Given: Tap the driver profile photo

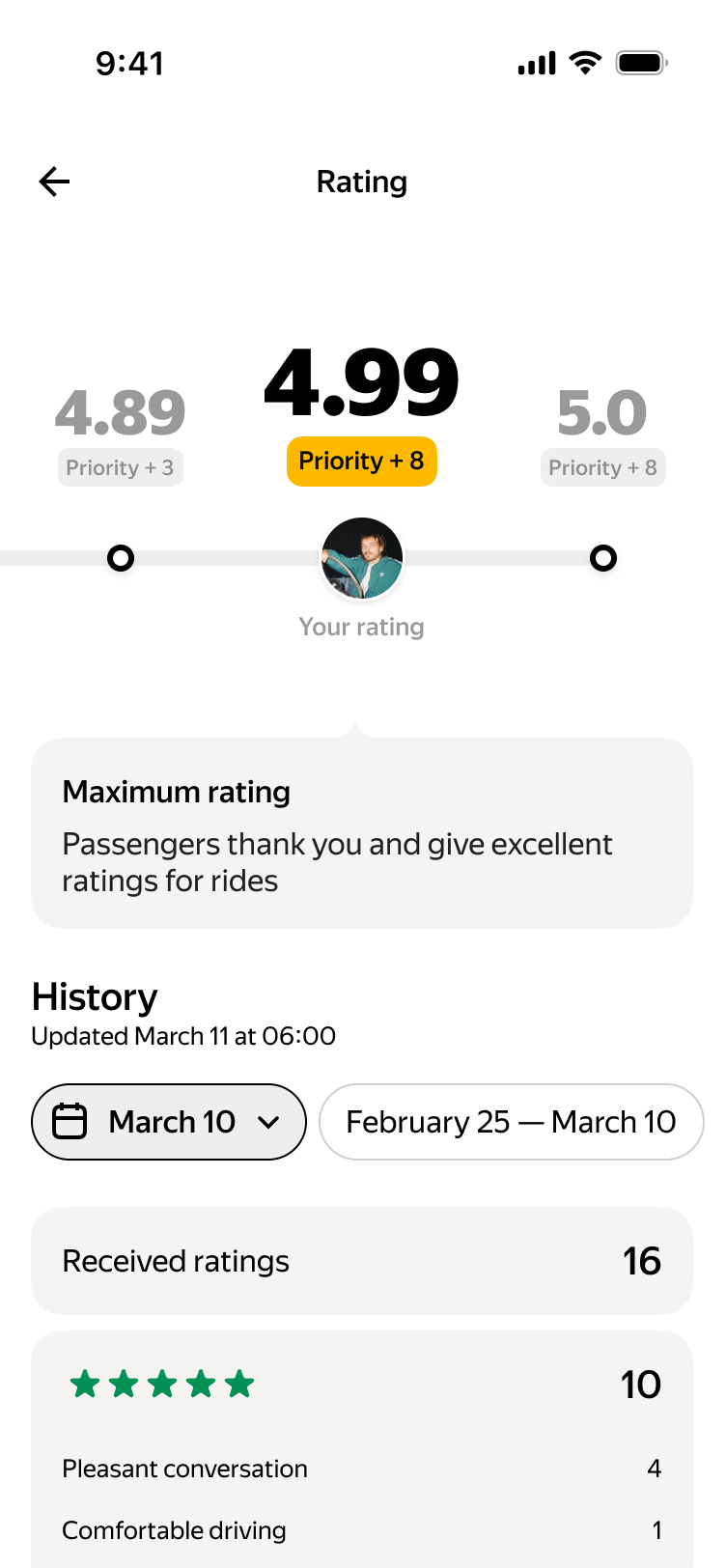Looking at the screenshot, I should 362,558.
